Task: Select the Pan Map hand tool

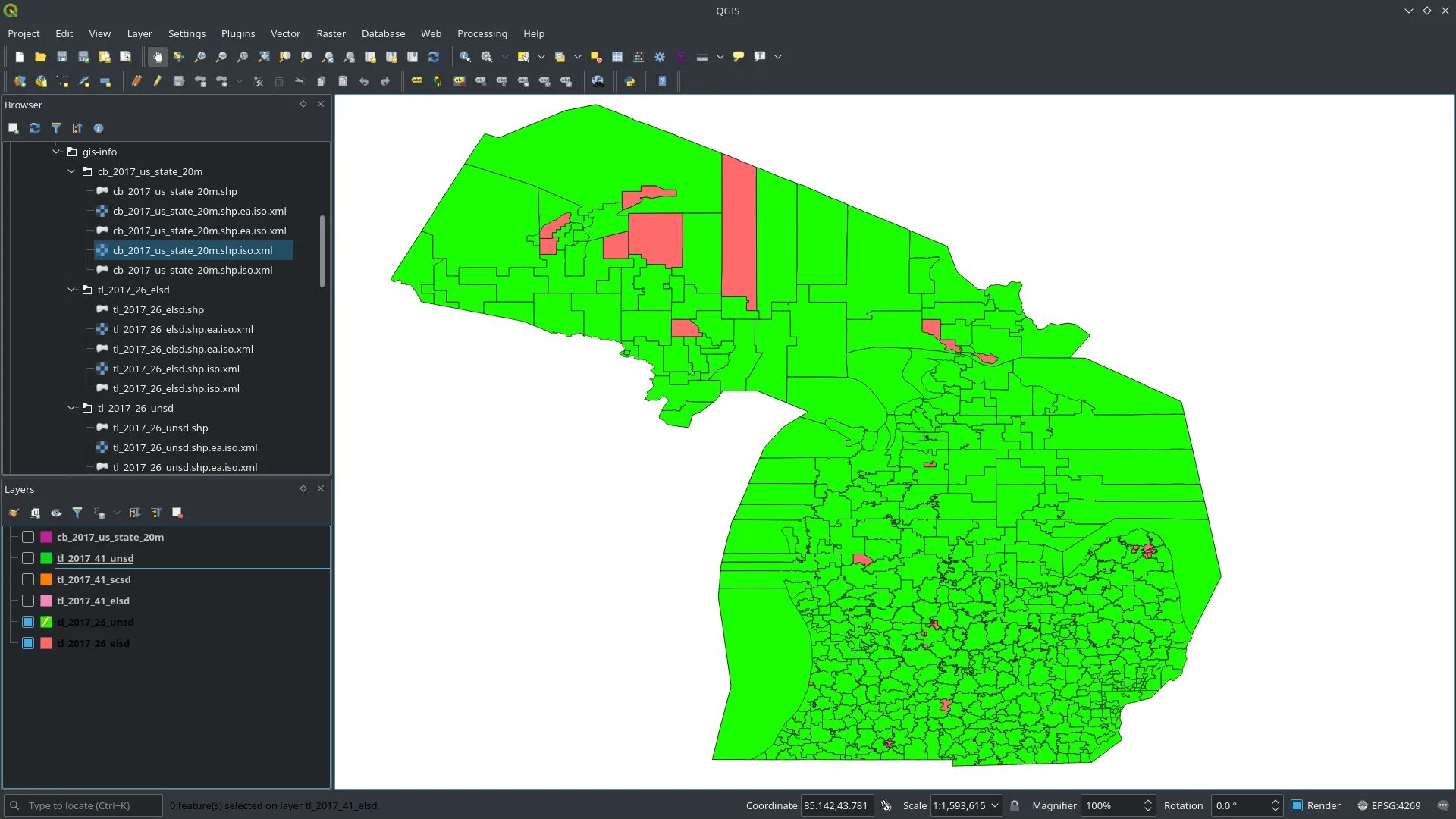Action: pyautogui.click(x=157, y=57)
